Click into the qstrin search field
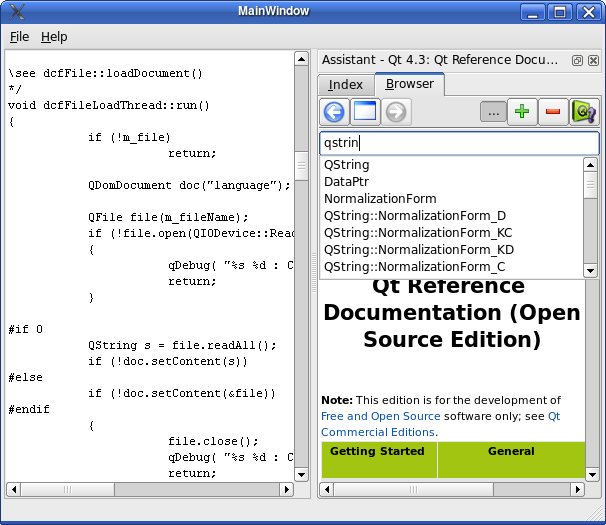The image size is (606, 525). click(460, 143)
